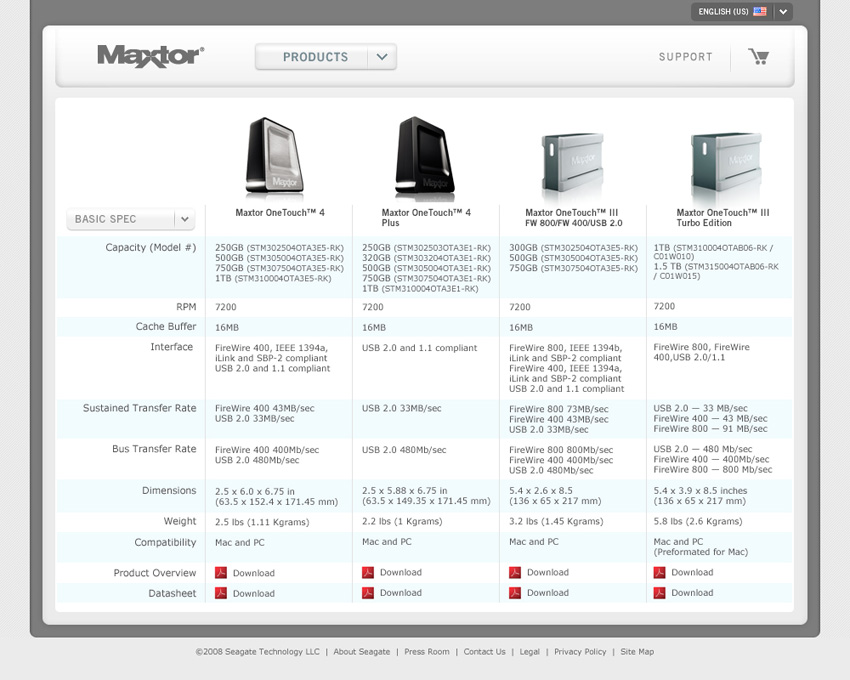The width and height of the screenshot is (850, 680).
Task: Click 'FireWire 800 73MB/sec' transfer rate text
Action: coord(558,409)
